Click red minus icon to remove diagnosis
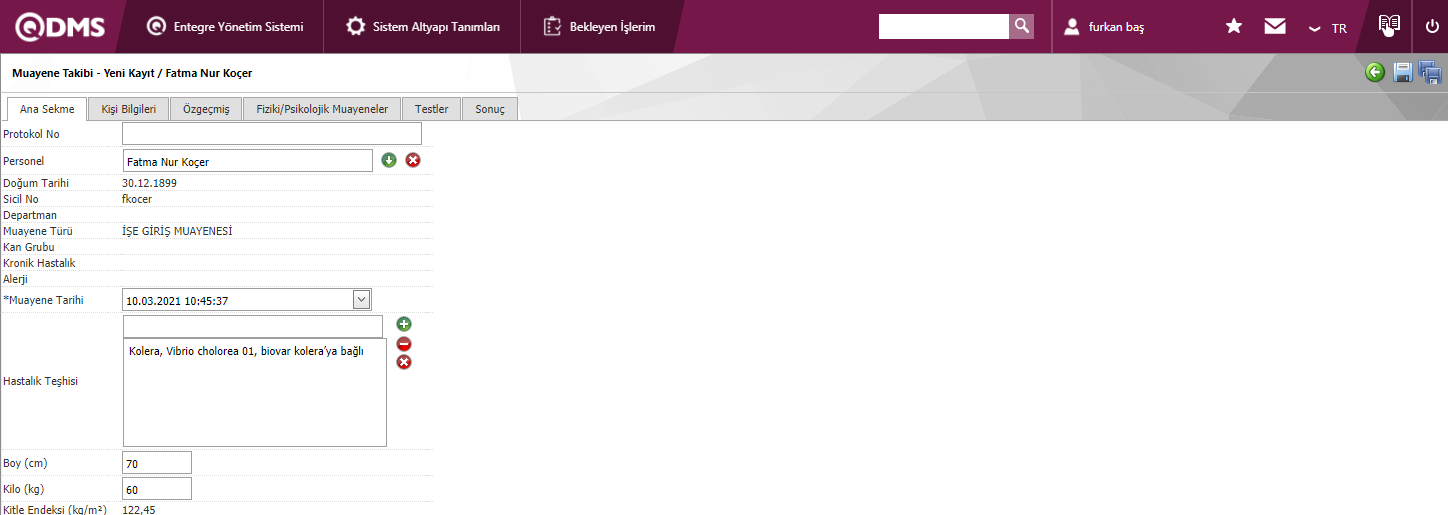1448x515 pixels. [x=404, y=344]
